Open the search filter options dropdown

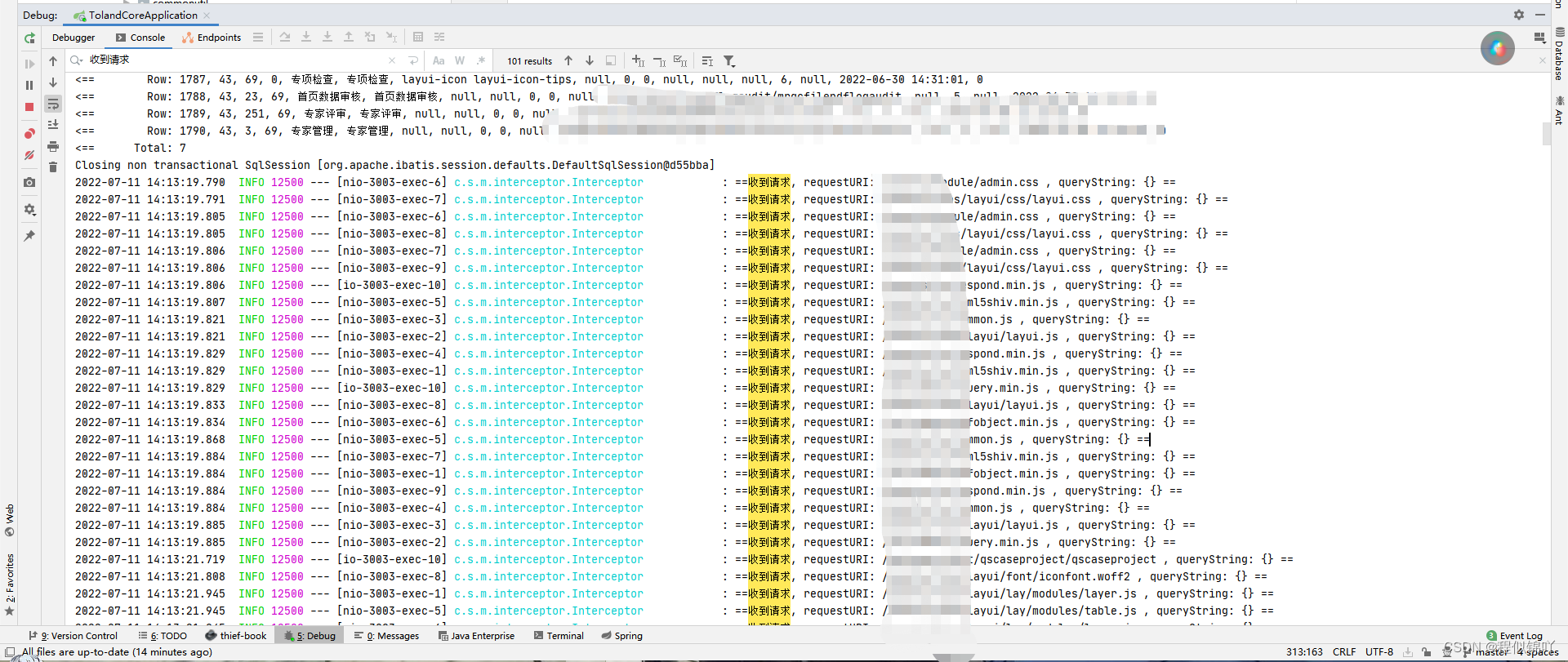pyautogui.click(x=729, y=61)
